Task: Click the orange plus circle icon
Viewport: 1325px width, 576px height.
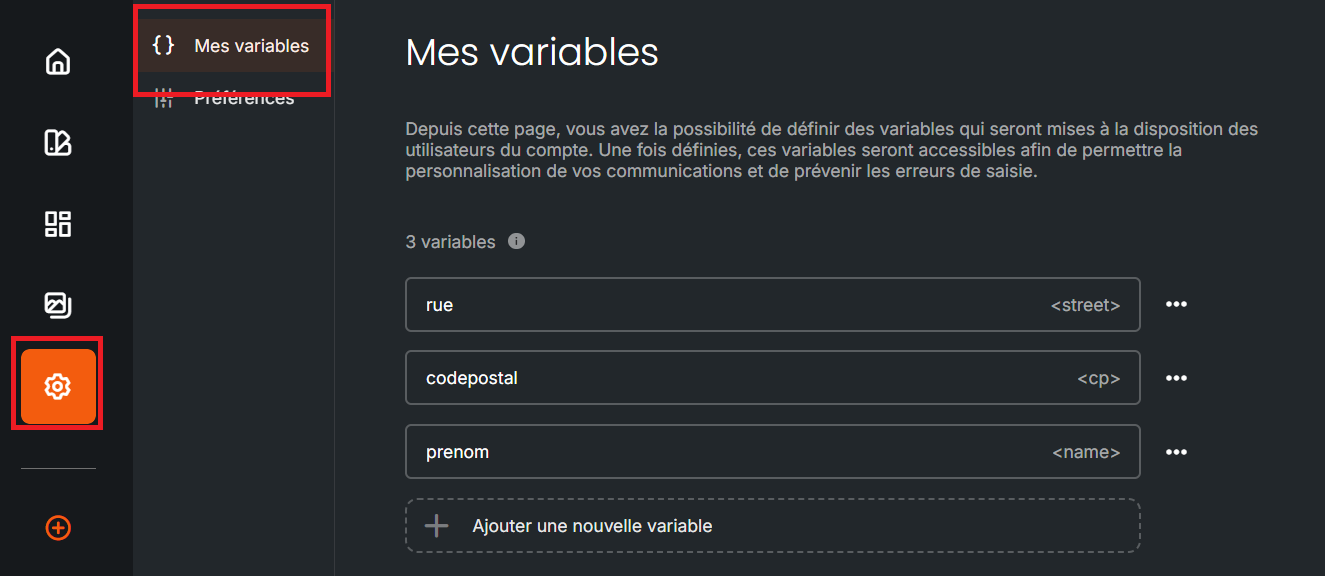Action: (x=58, y=527)
